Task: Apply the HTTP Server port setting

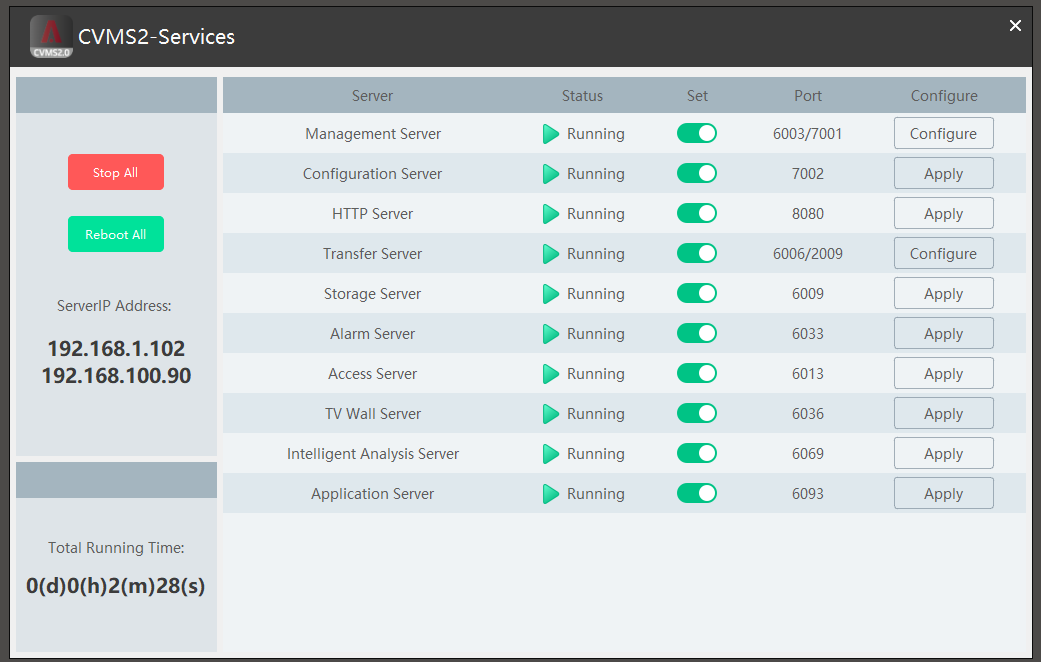Action: click(x=943, y=213)
